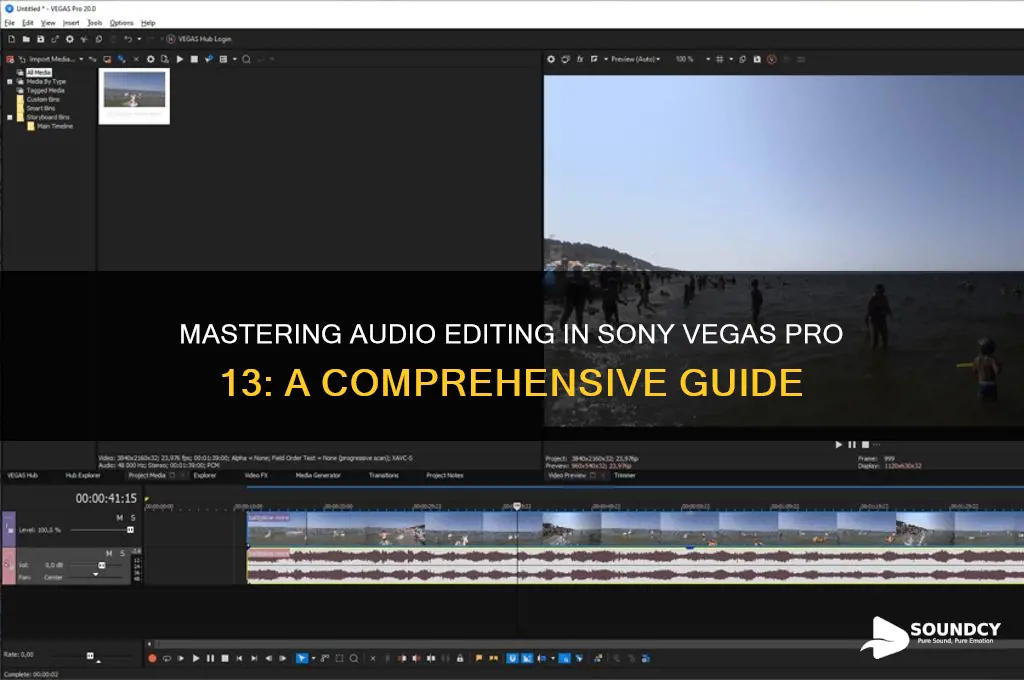Open the grid overlays dropdown arrow
1024x680 pixels.
731,59
